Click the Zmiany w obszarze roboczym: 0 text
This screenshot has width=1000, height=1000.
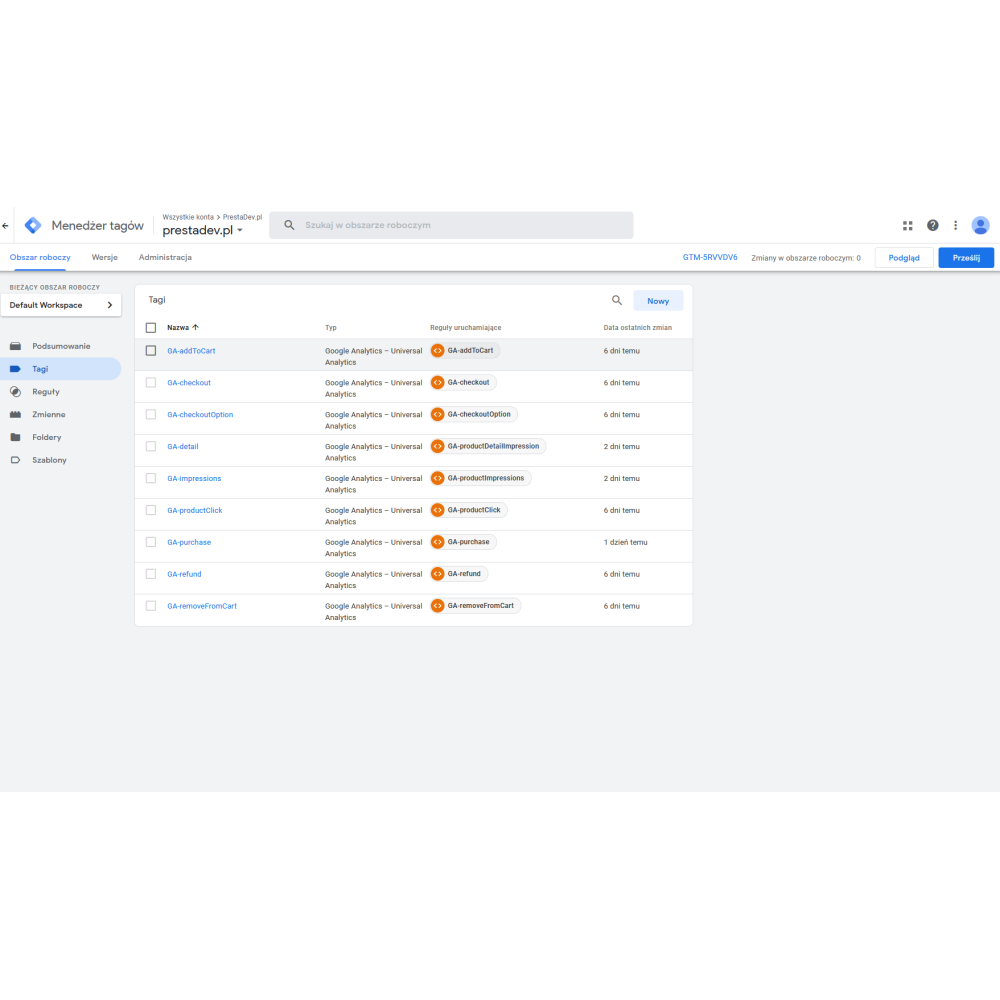tap(806, 258)
